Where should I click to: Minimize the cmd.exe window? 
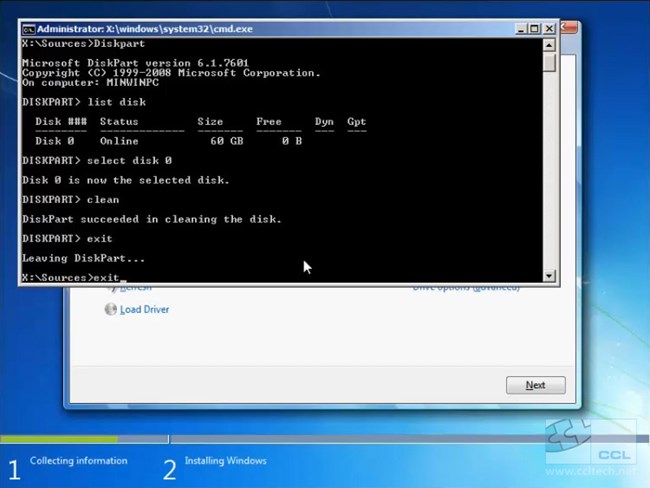tap(521, 29)
